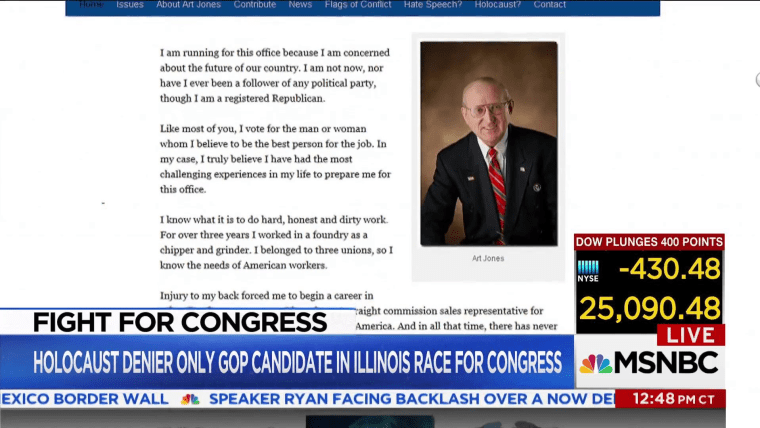Screen dimensions: 760x428
Task: Go to About Art Jones page
Action: 189,5
